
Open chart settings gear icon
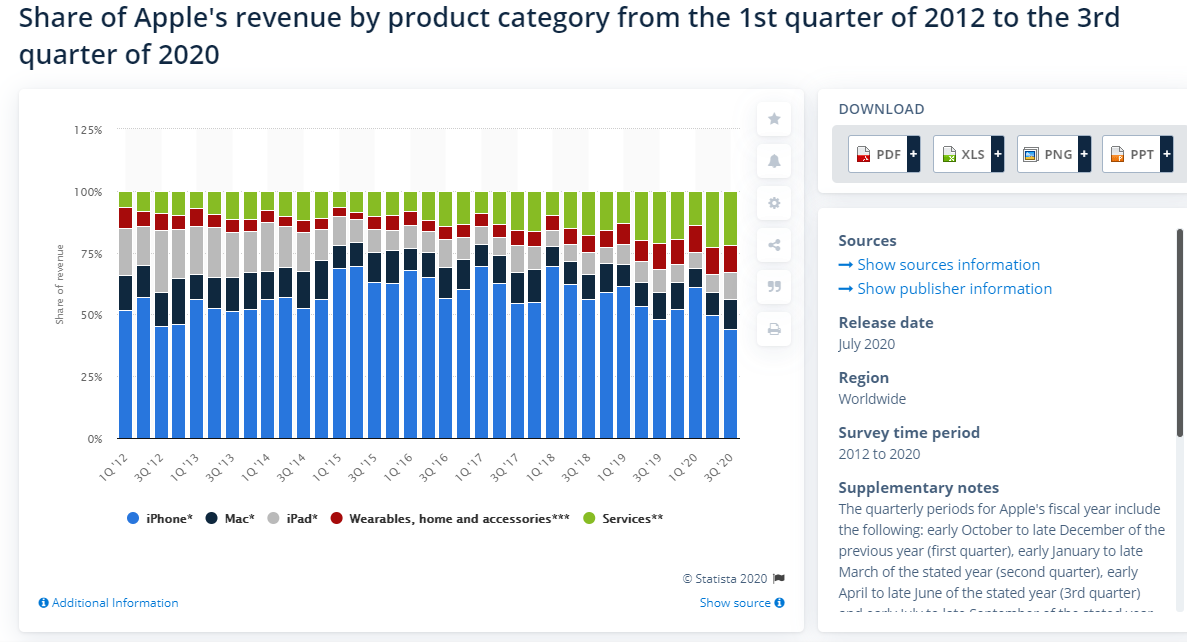tap(774, 203)
